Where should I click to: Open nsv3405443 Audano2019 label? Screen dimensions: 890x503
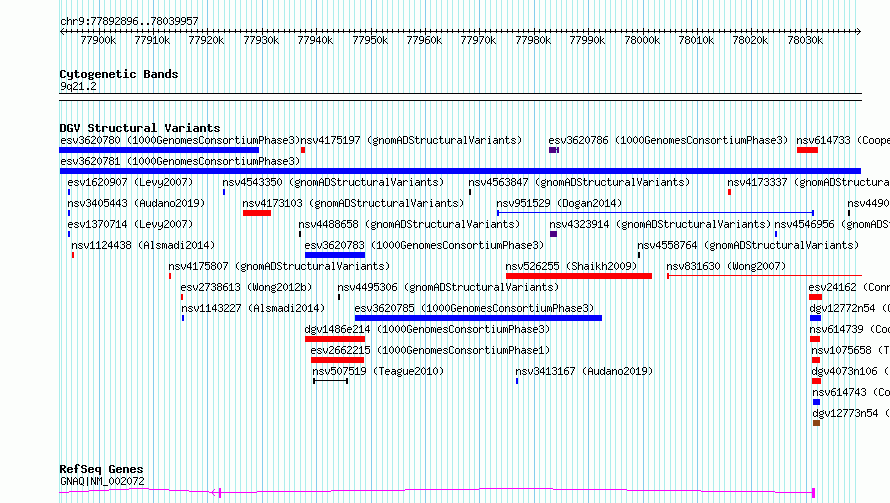tap(136, 203)
